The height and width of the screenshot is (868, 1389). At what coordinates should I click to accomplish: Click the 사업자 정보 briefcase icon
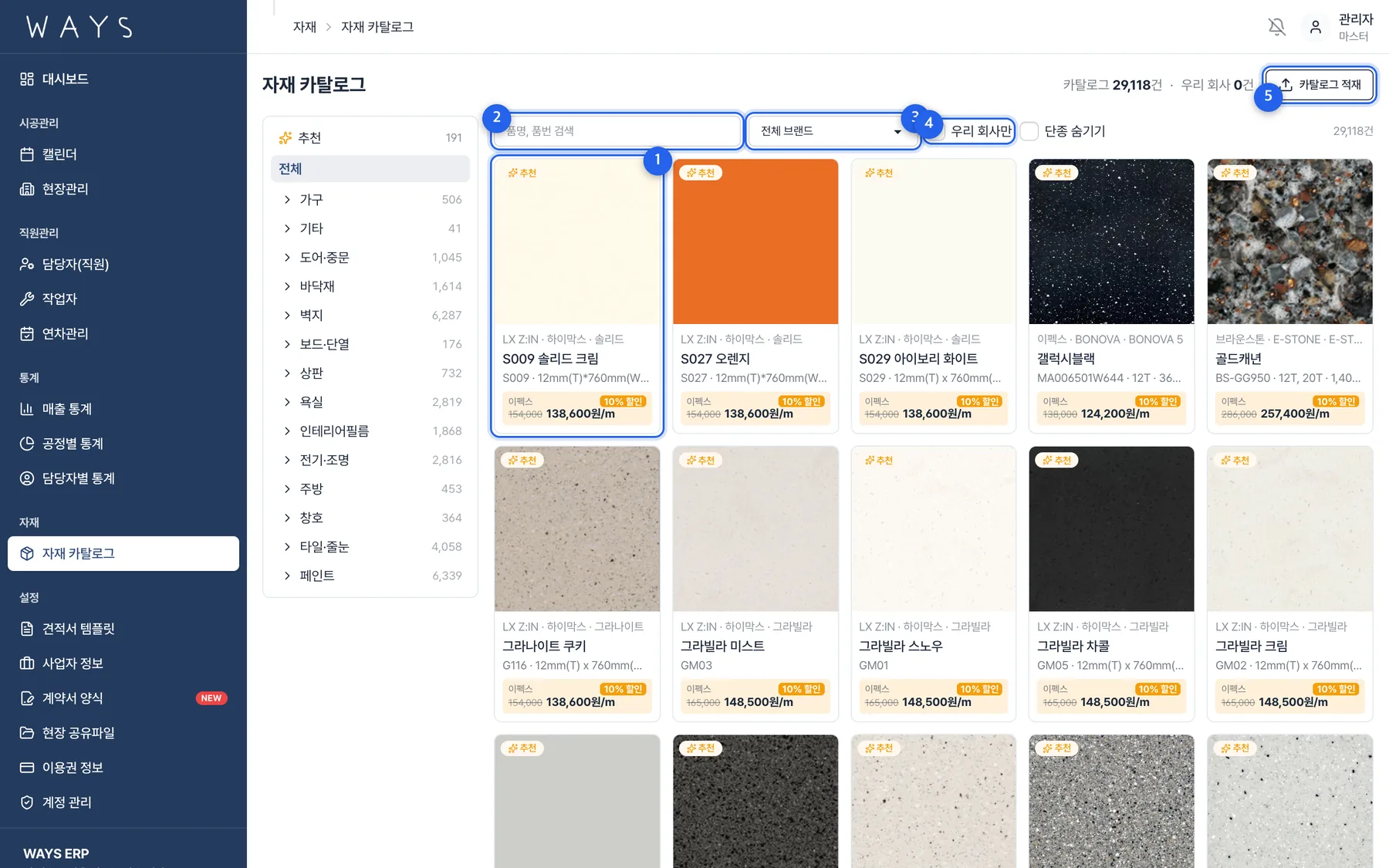click(27, 664)
